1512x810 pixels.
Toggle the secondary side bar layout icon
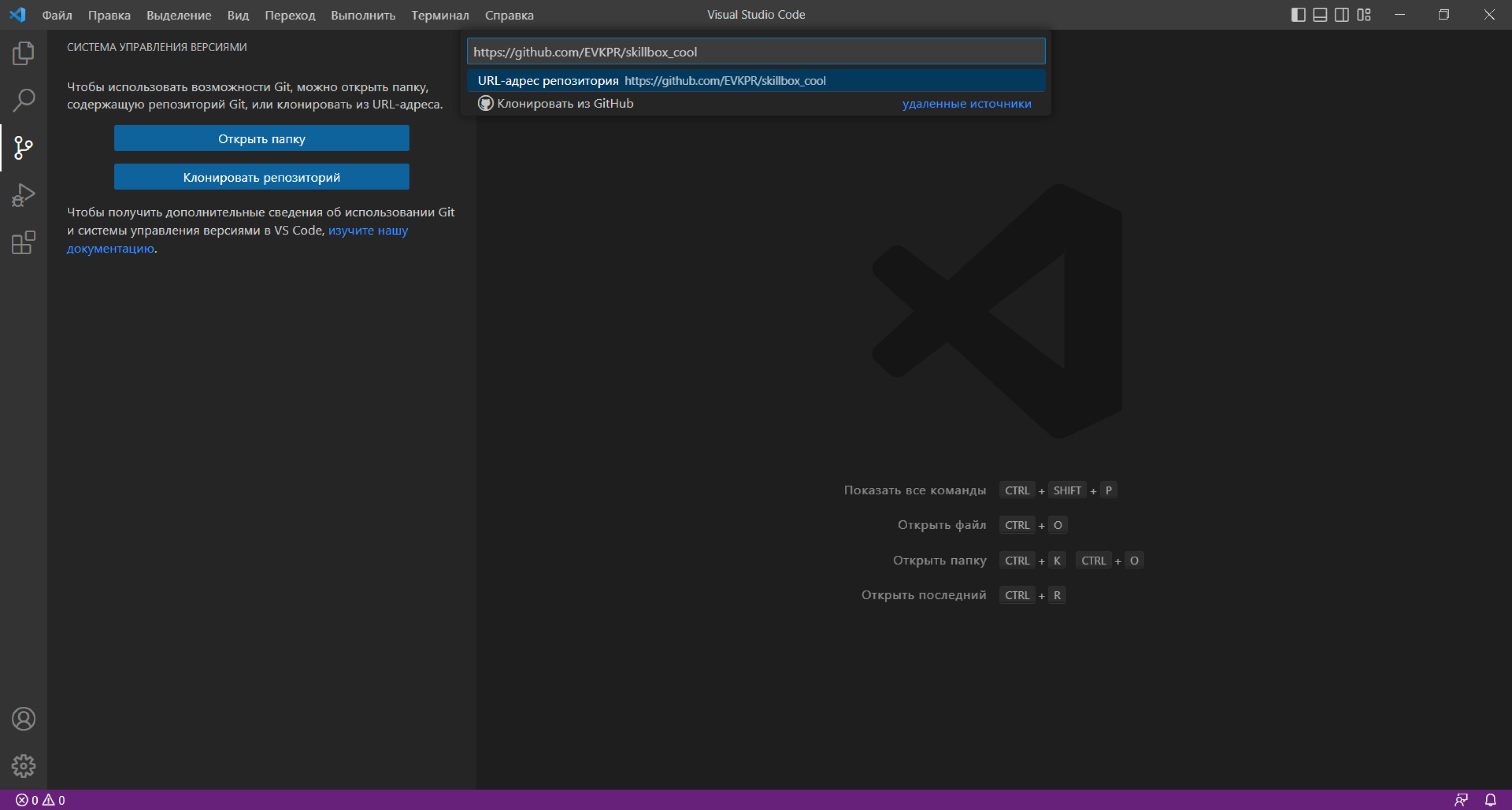[x=1342, y=15]
